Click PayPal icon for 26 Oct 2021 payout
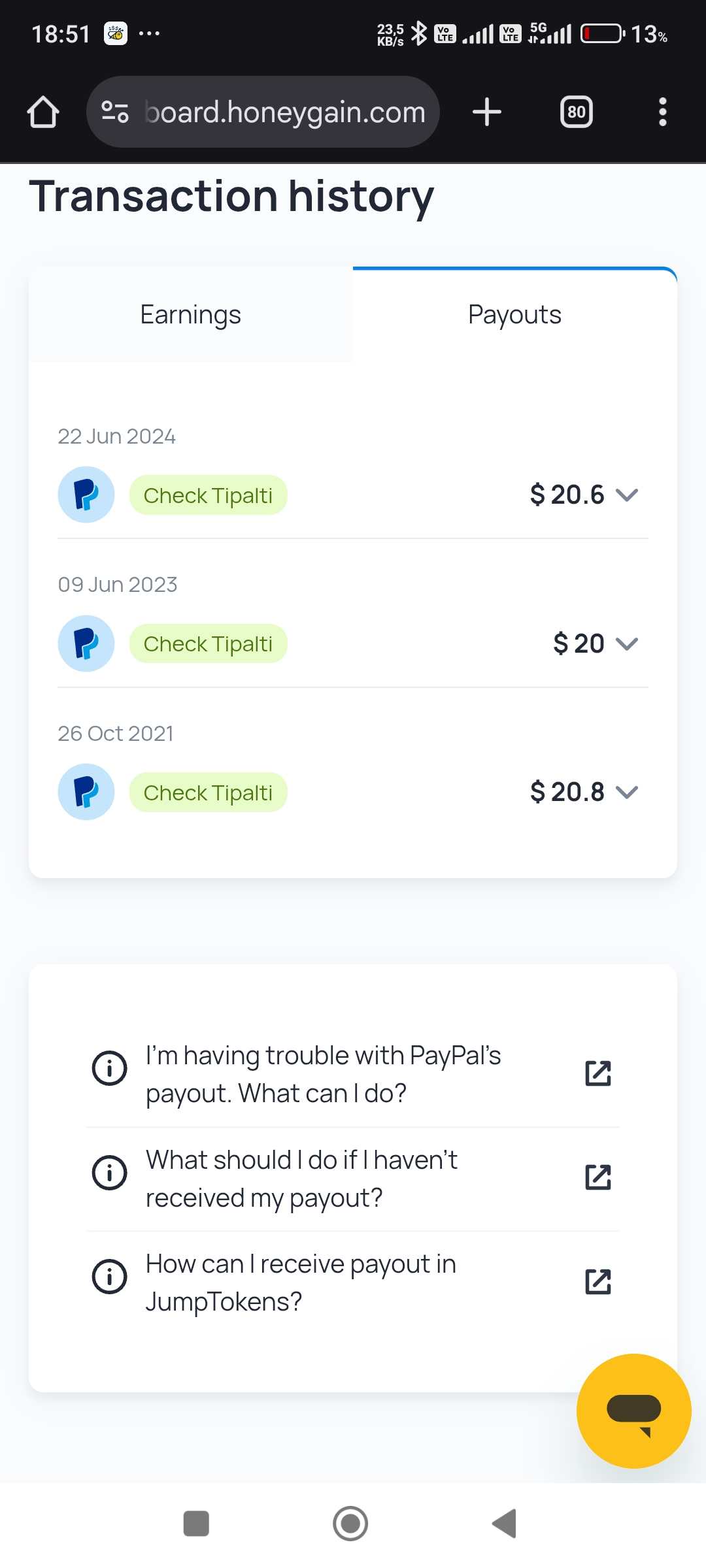The image size is (706, 1568). [86, 792]
